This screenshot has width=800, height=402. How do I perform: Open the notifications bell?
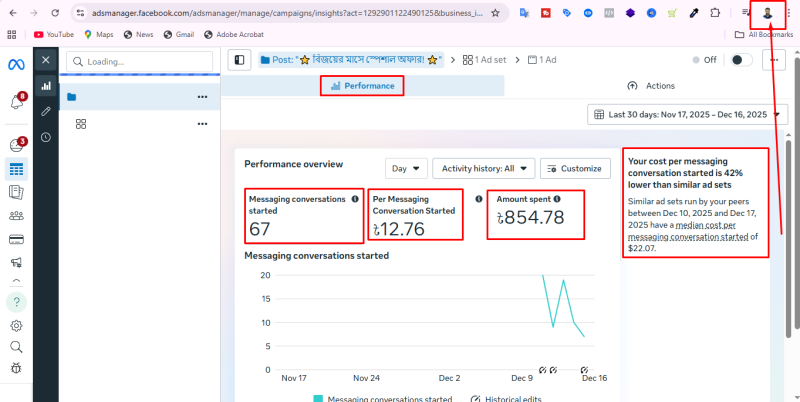(16, 102)
